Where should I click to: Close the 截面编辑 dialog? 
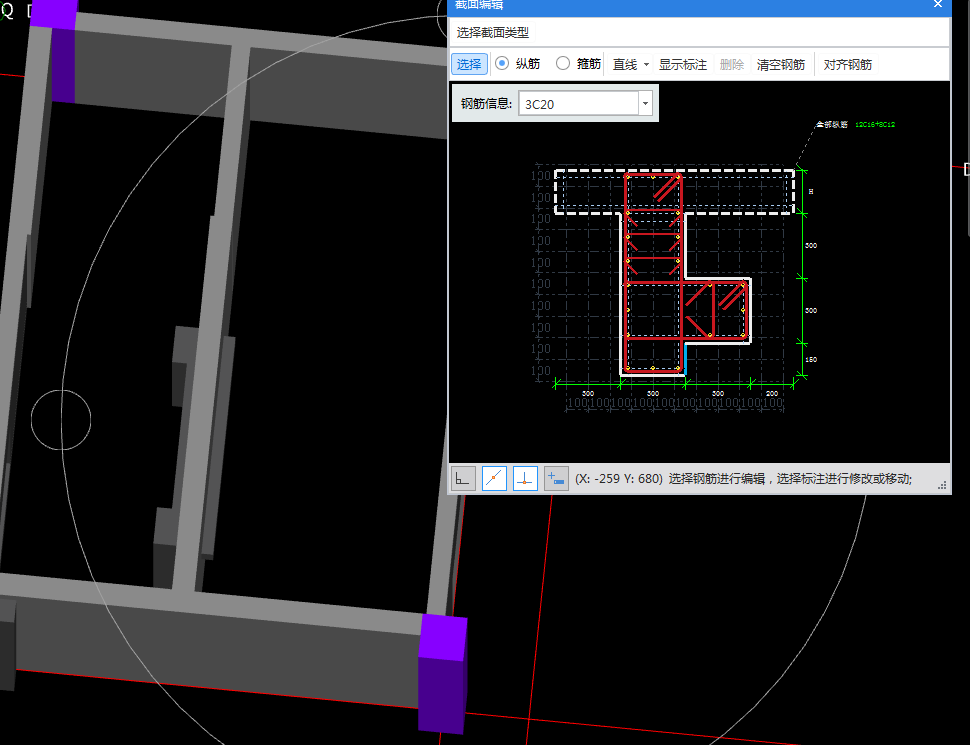pos(938,4)
